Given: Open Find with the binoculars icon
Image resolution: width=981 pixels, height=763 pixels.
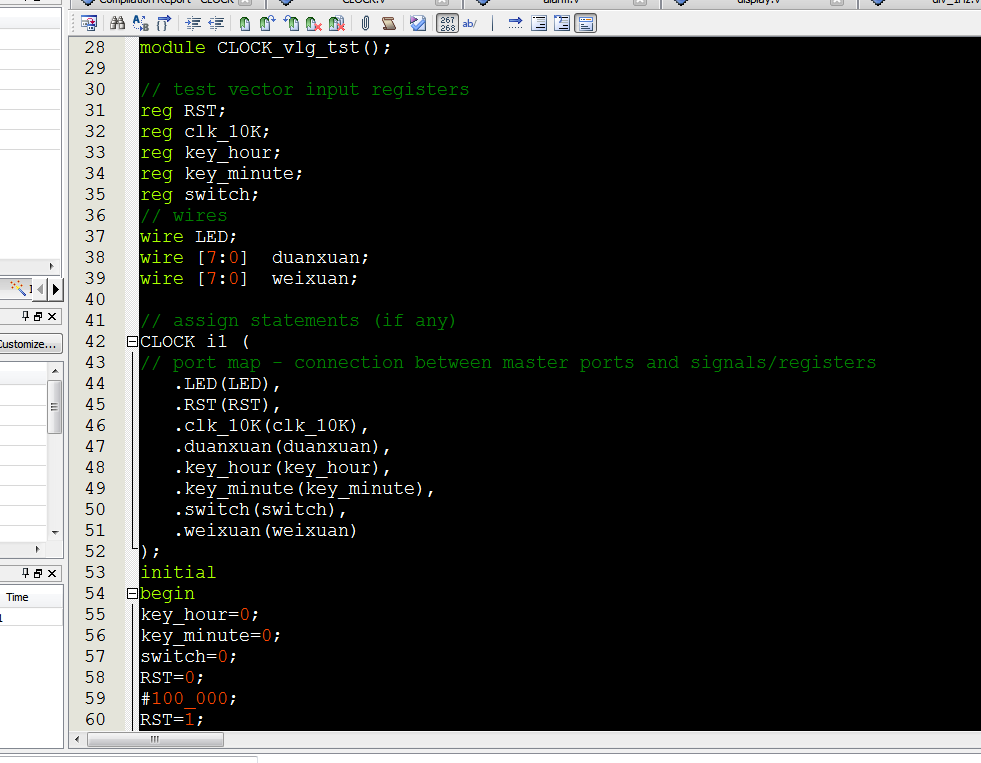Looking at the screenshot, I should click(x=118, y=24).
